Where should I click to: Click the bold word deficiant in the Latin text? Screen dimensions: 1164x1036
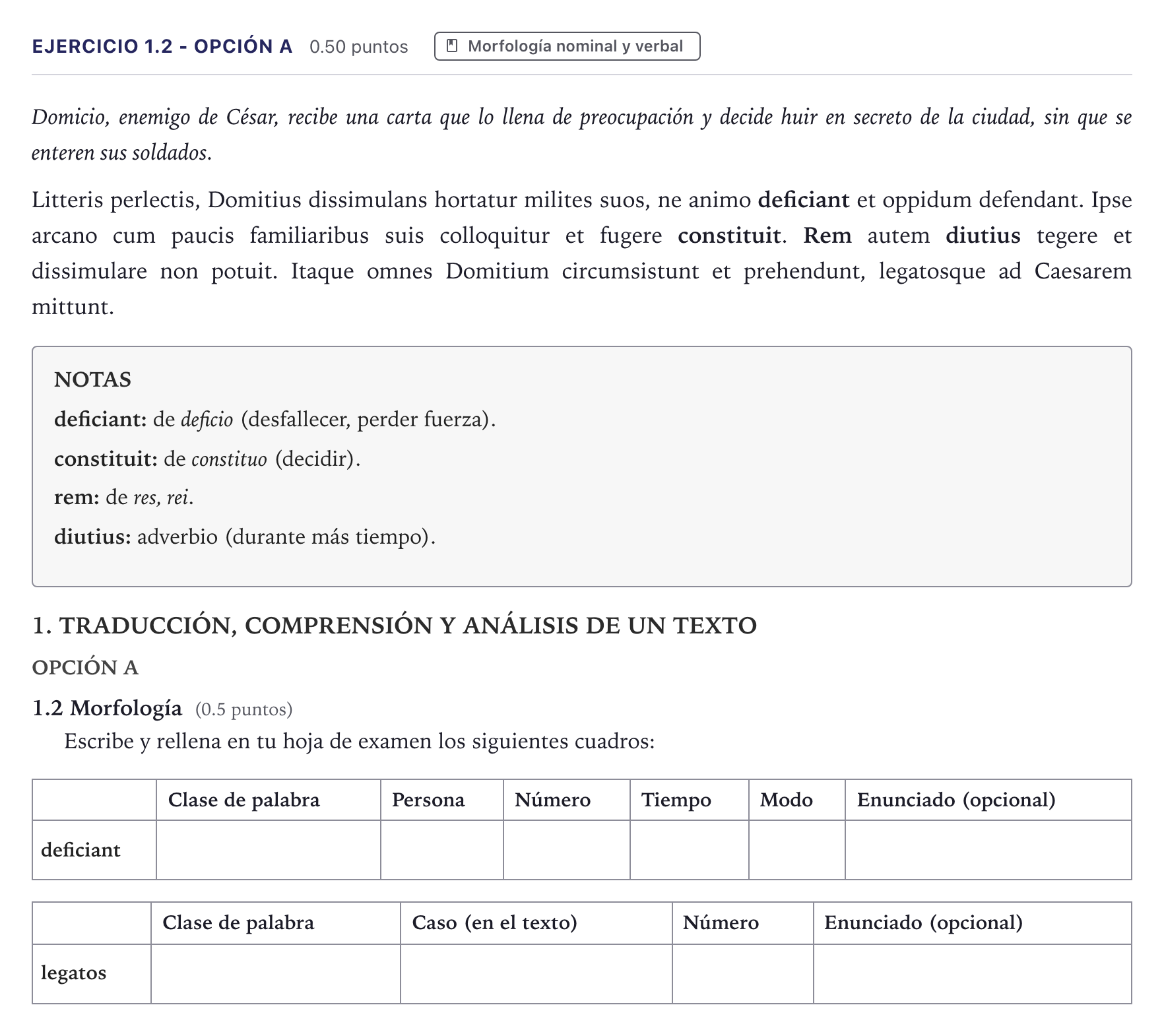point(803,200)
